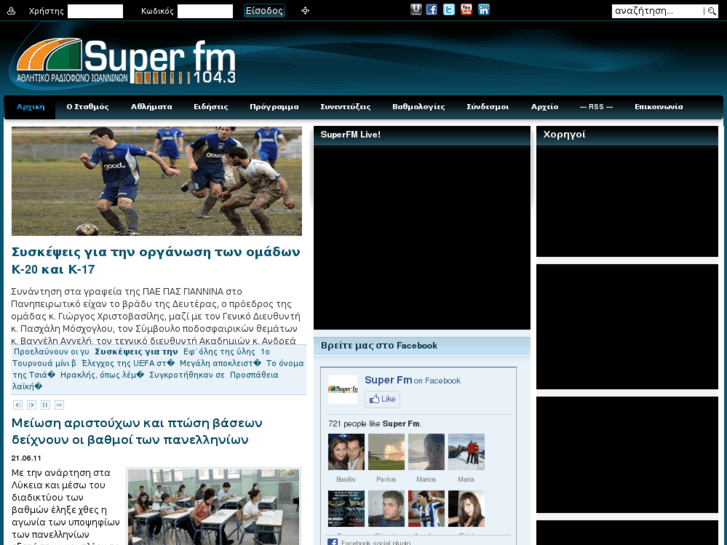Click the Είσοδος login button
The image size is (727, 545).
tap(264, 11)
